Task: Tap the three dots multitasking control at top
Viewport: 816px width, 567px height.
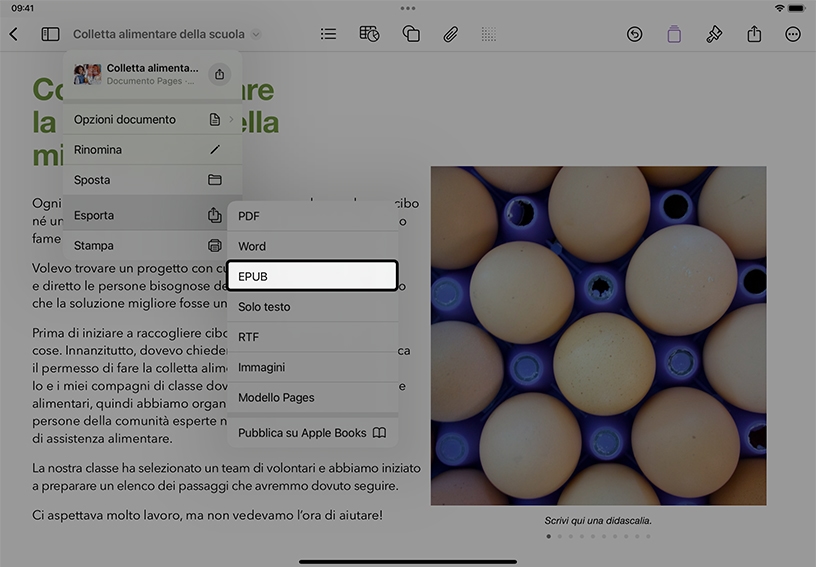Action: coord(408,8)
